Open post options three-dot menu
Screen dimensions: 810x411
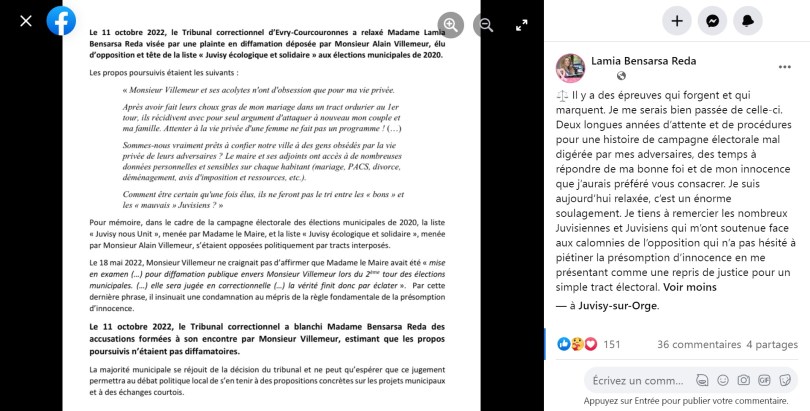[x=785, y=67]
